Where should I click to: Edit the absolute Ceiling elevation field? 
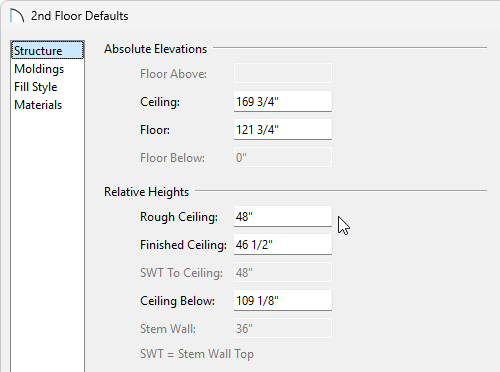coord(283,101)
